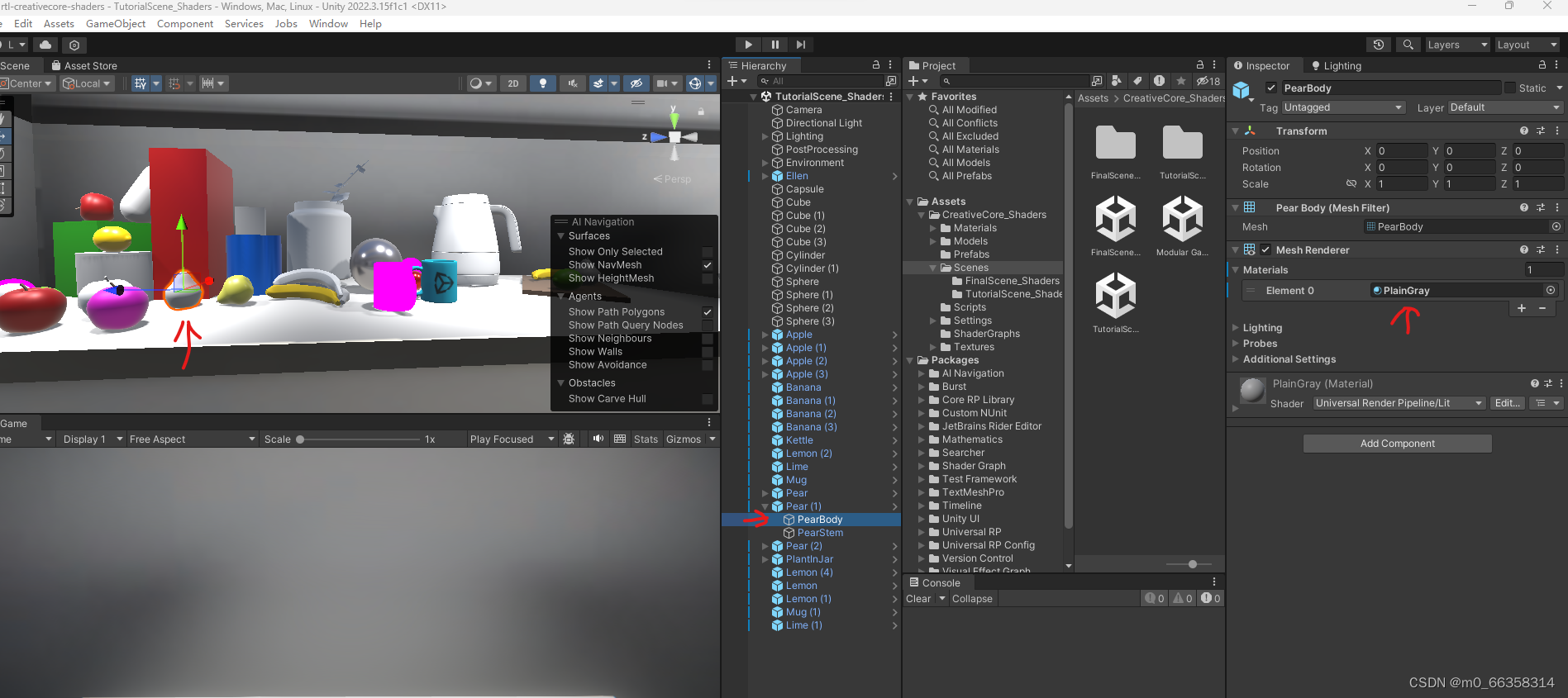Open the Center pivot dropdown

point(26,83)
